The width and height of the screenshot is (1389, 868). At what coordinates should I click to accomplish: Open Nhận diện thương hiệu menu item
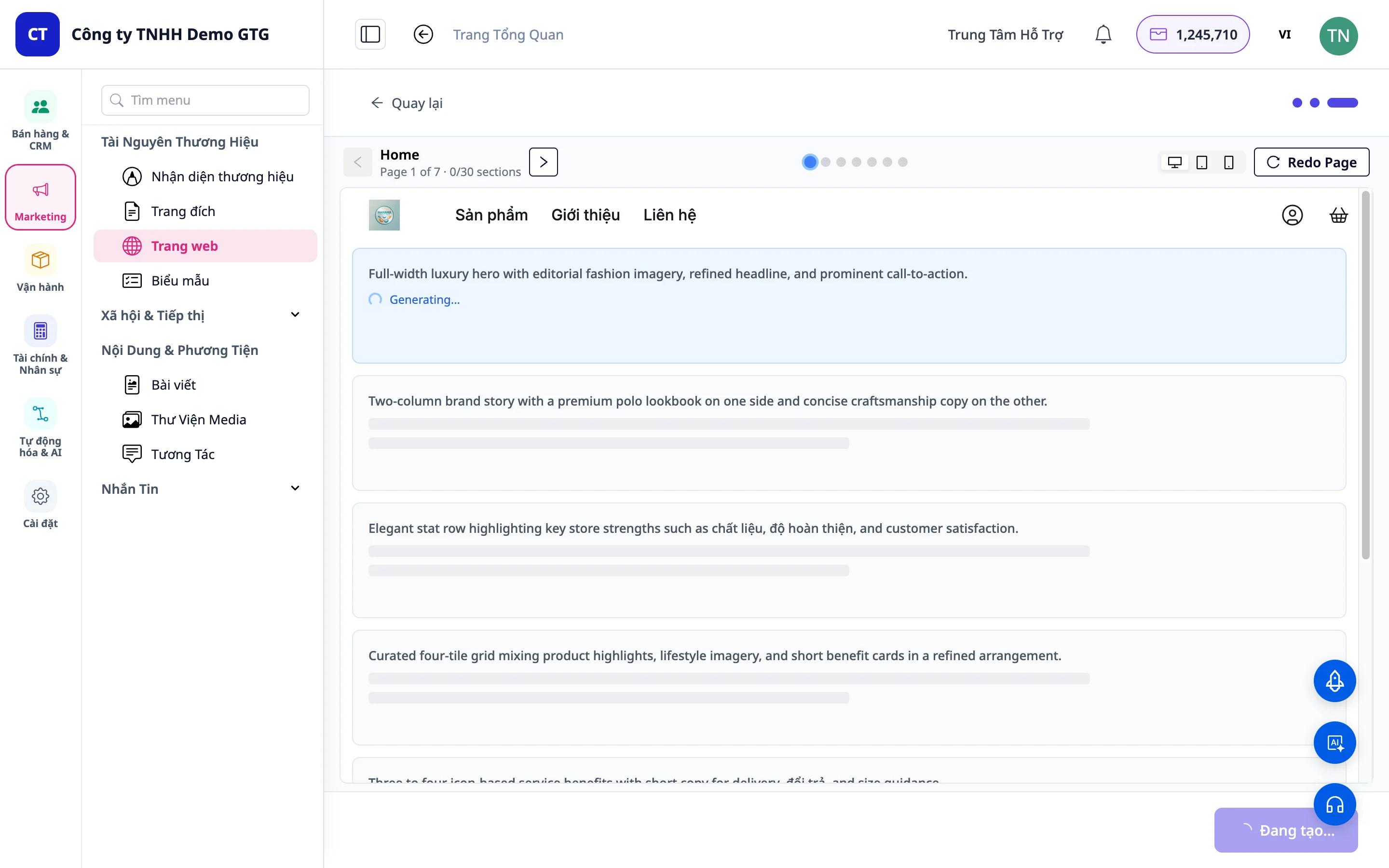click(205, 177)
